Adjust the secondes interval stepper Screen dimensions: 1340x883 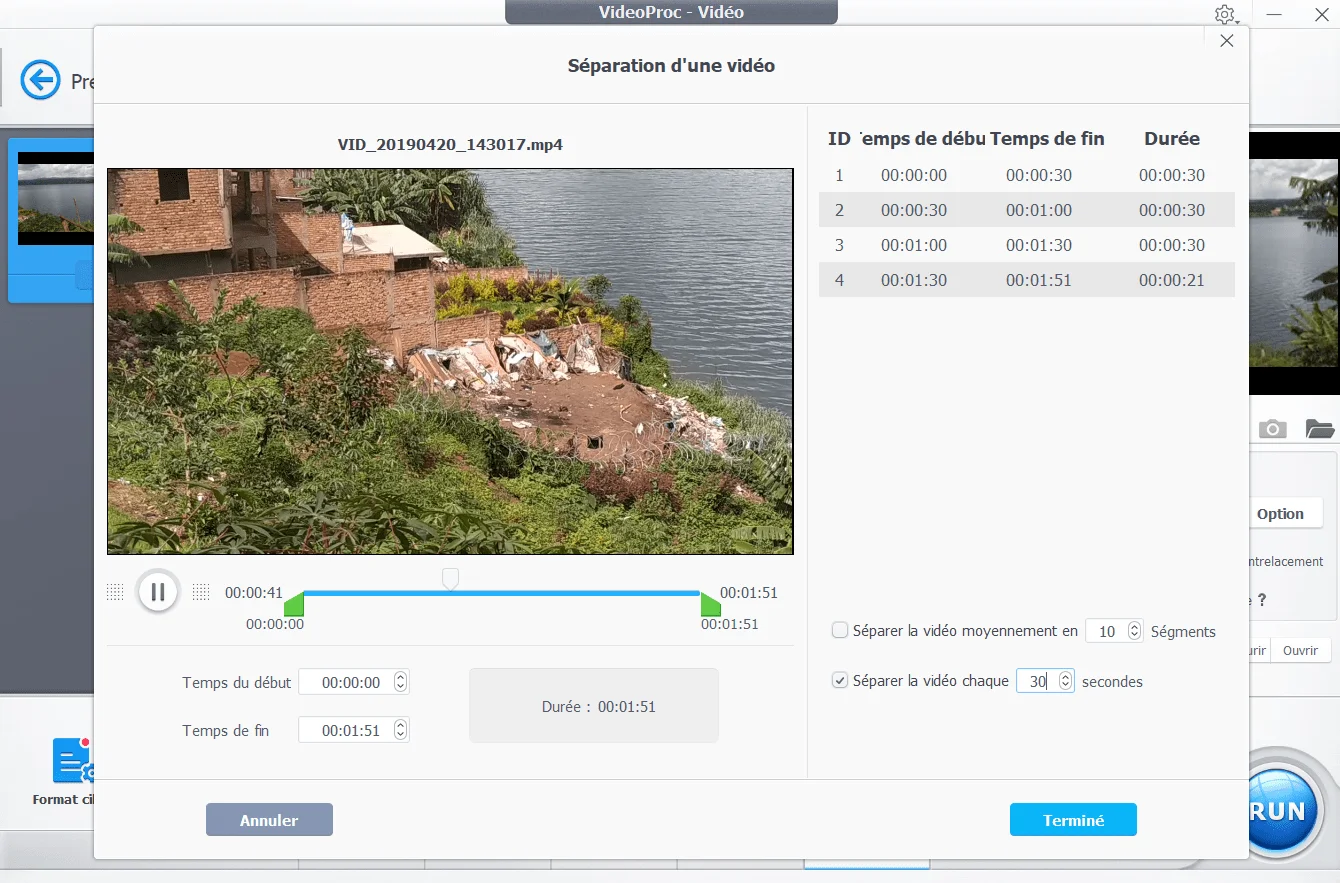pyautogui.click(x=1065, y=681)
